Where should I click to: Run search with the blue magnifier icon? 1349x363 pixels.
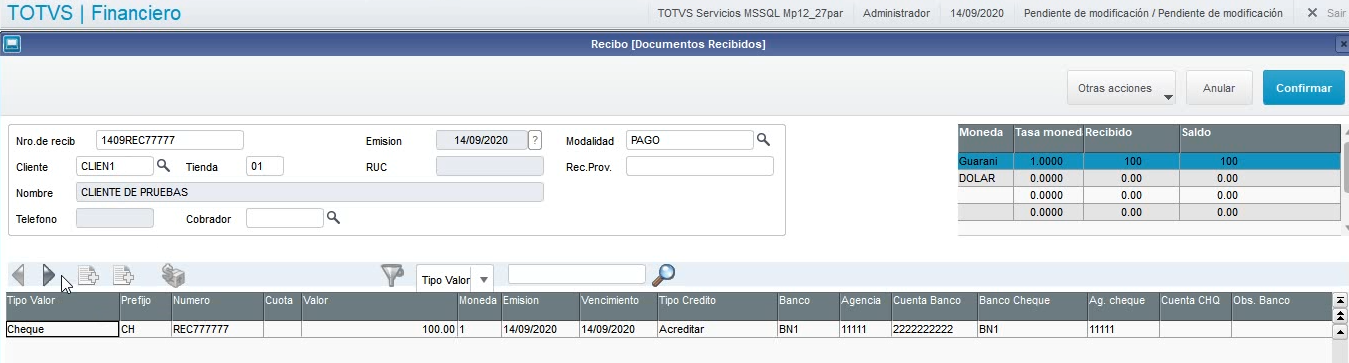tap(663, 274)
